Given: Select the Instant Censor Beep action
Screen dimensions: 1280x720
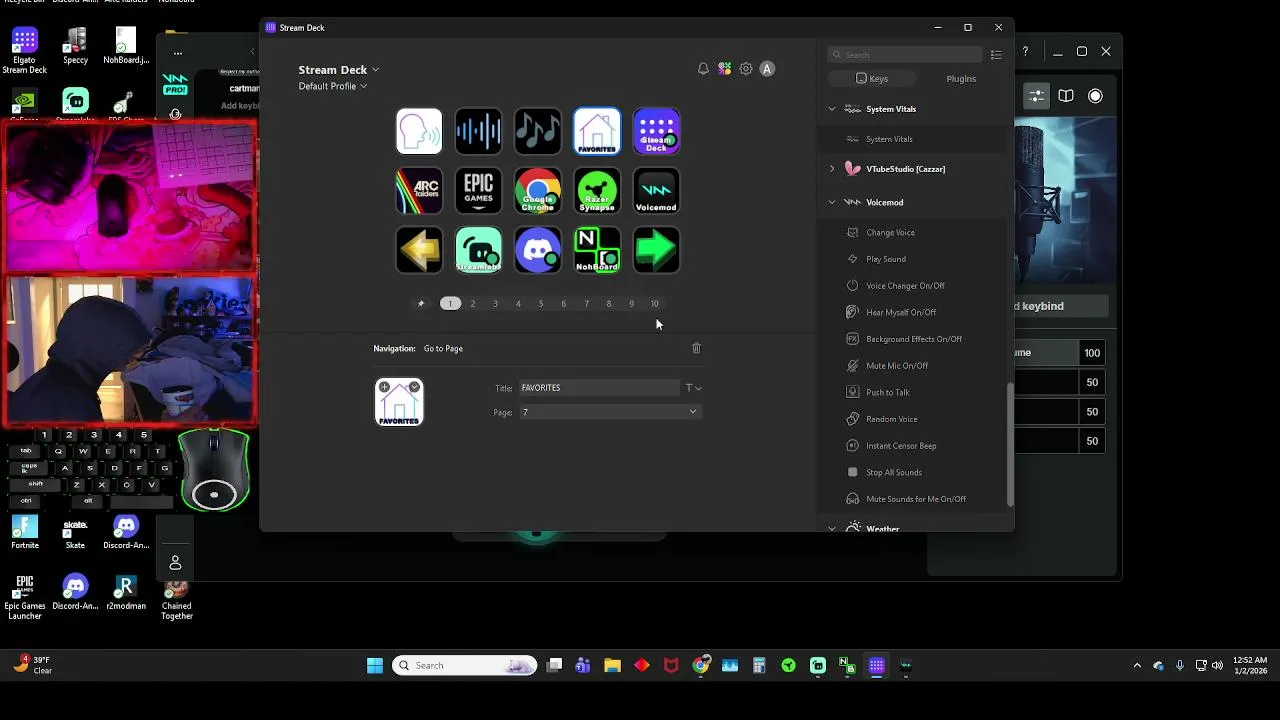Looking at the screenshot, I should (x=912, y=446).
